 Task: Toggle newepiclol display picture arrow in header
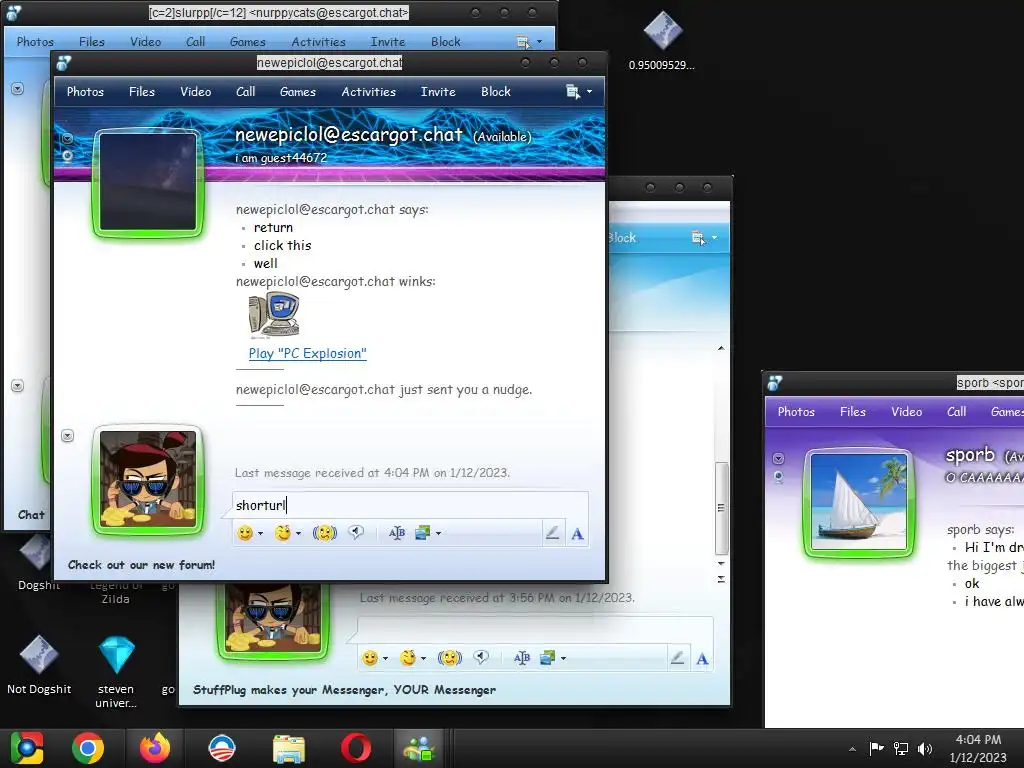(x=67, y=138)
